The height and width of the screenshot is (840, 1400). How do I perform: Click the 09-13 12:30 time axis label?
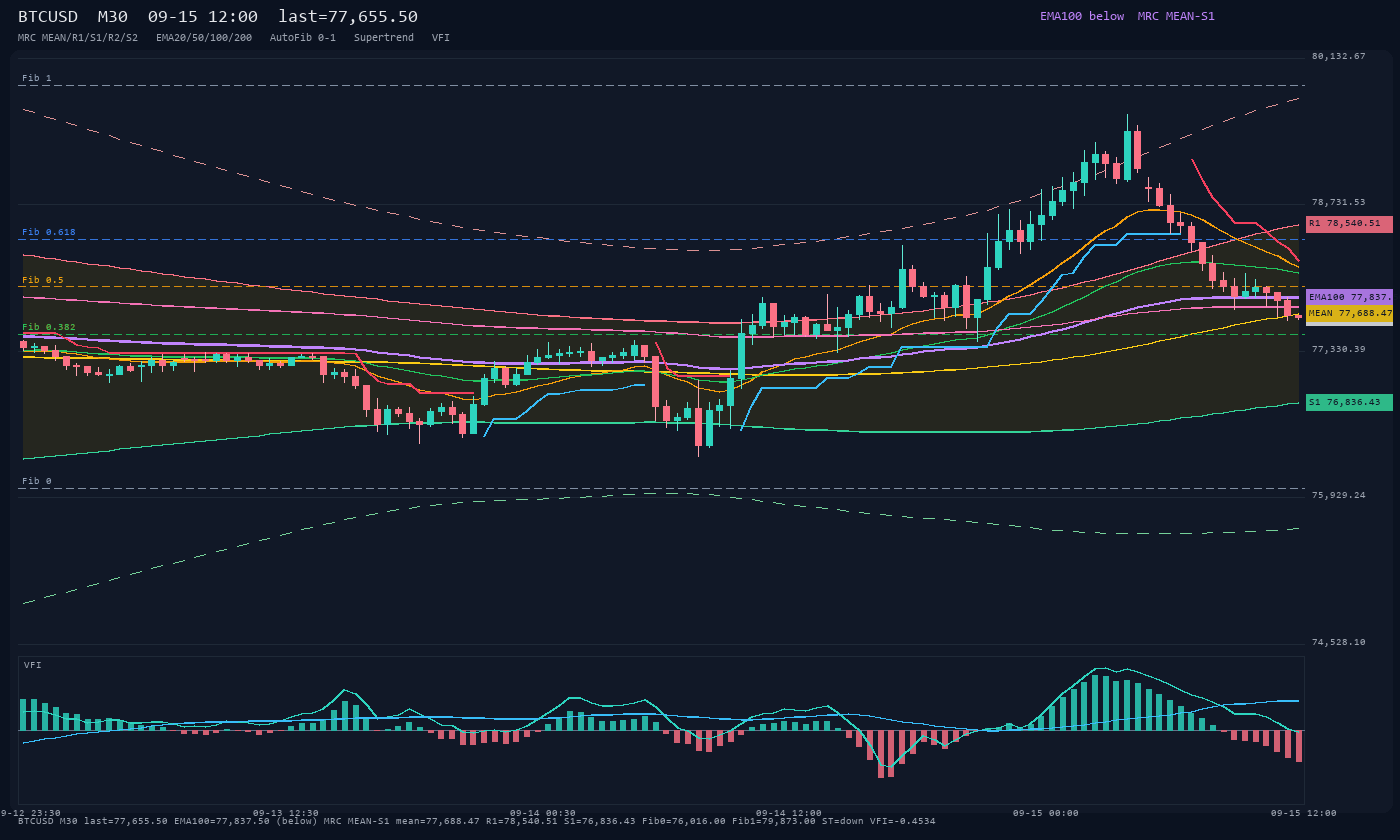tap(286, 813)
